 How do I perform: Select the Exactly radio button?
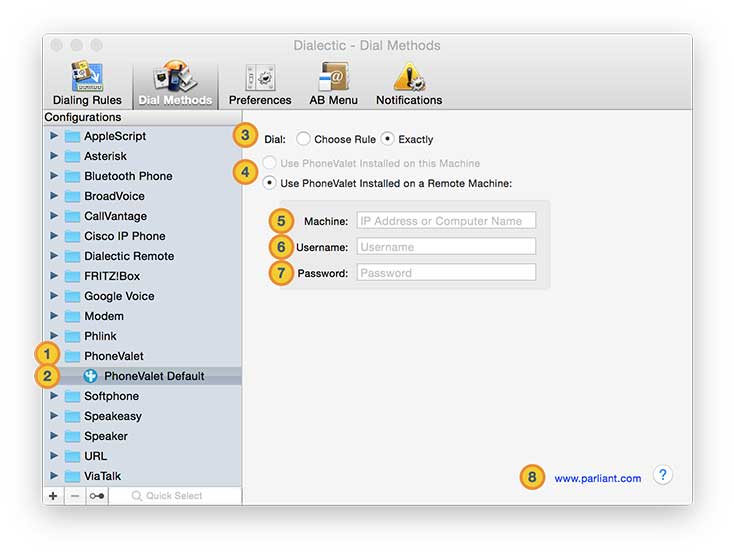click(x=387, y=139)
